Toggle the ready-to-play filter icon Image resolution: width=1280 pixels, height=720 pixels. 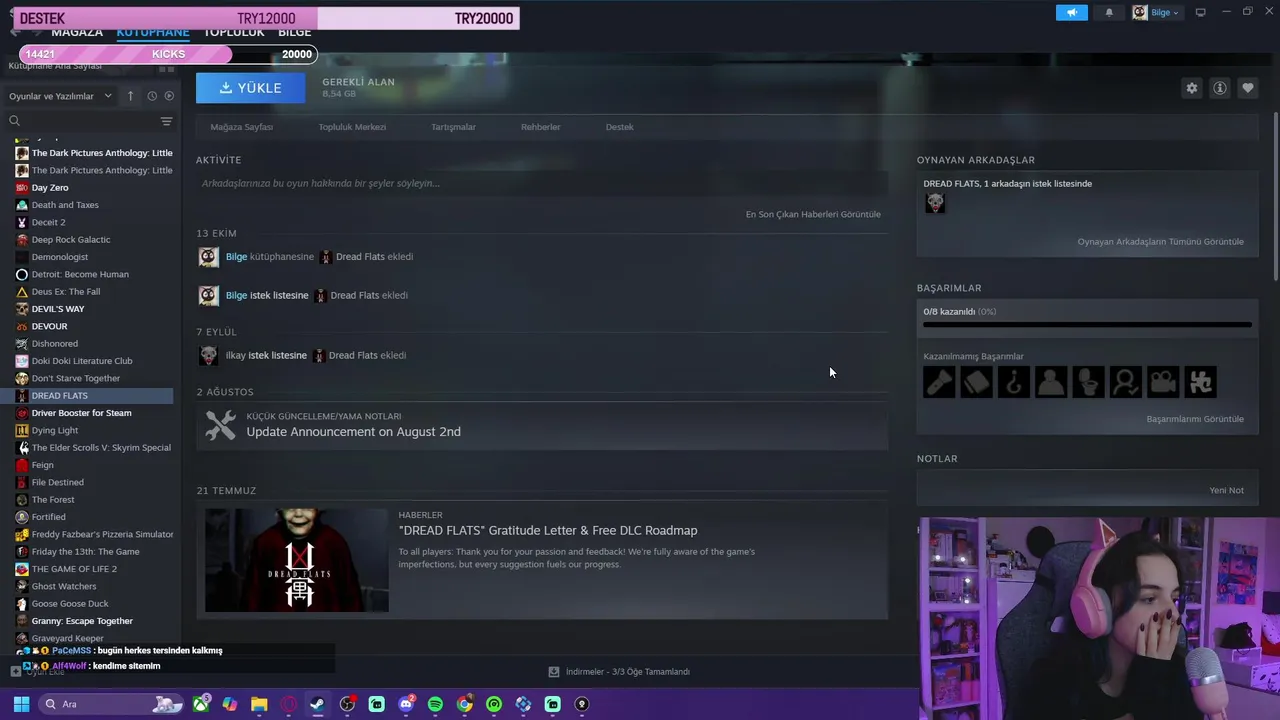pyautogui.click(x=169, y=96)
